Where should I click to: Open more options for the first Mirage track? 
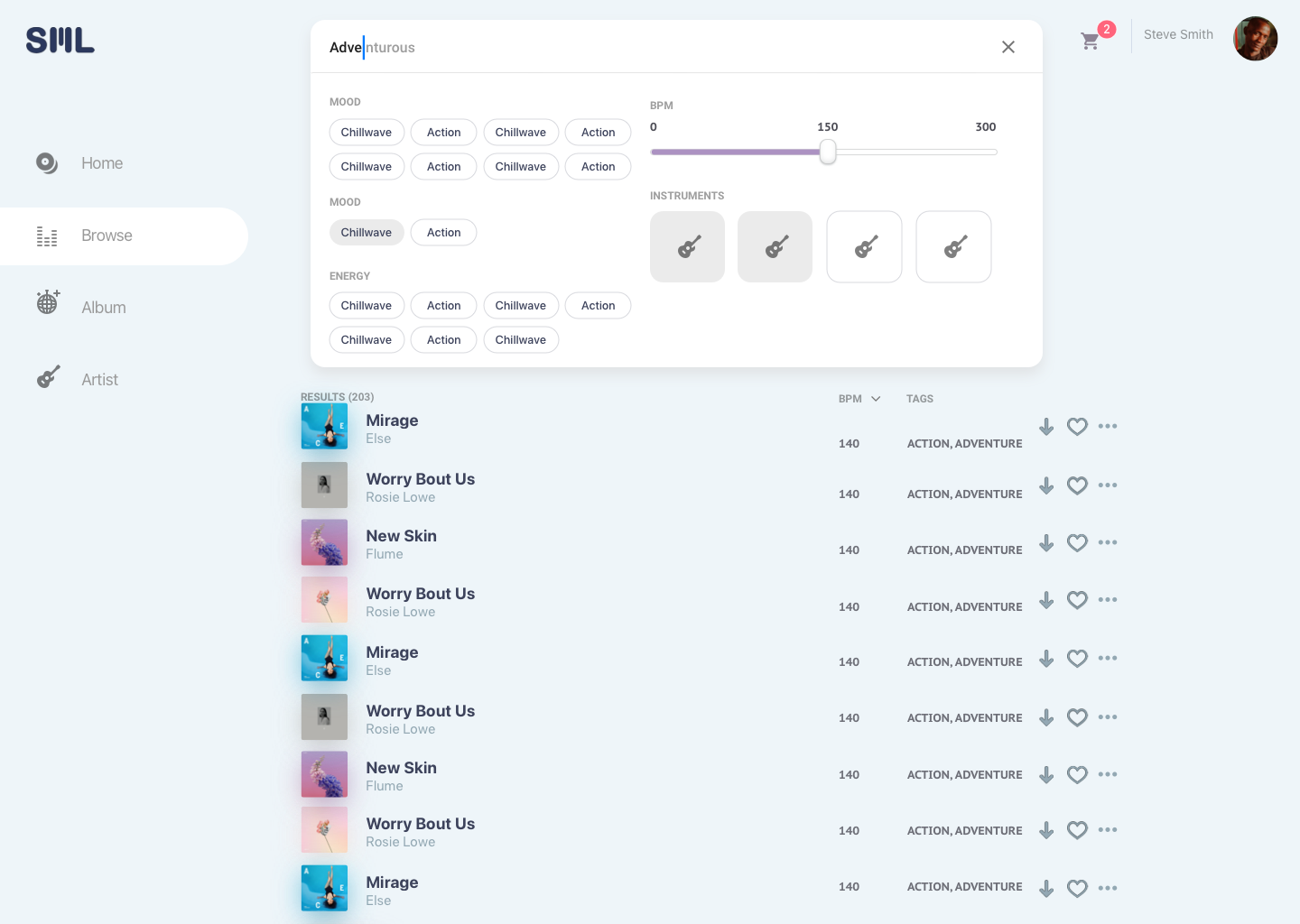coord(1108,426)
